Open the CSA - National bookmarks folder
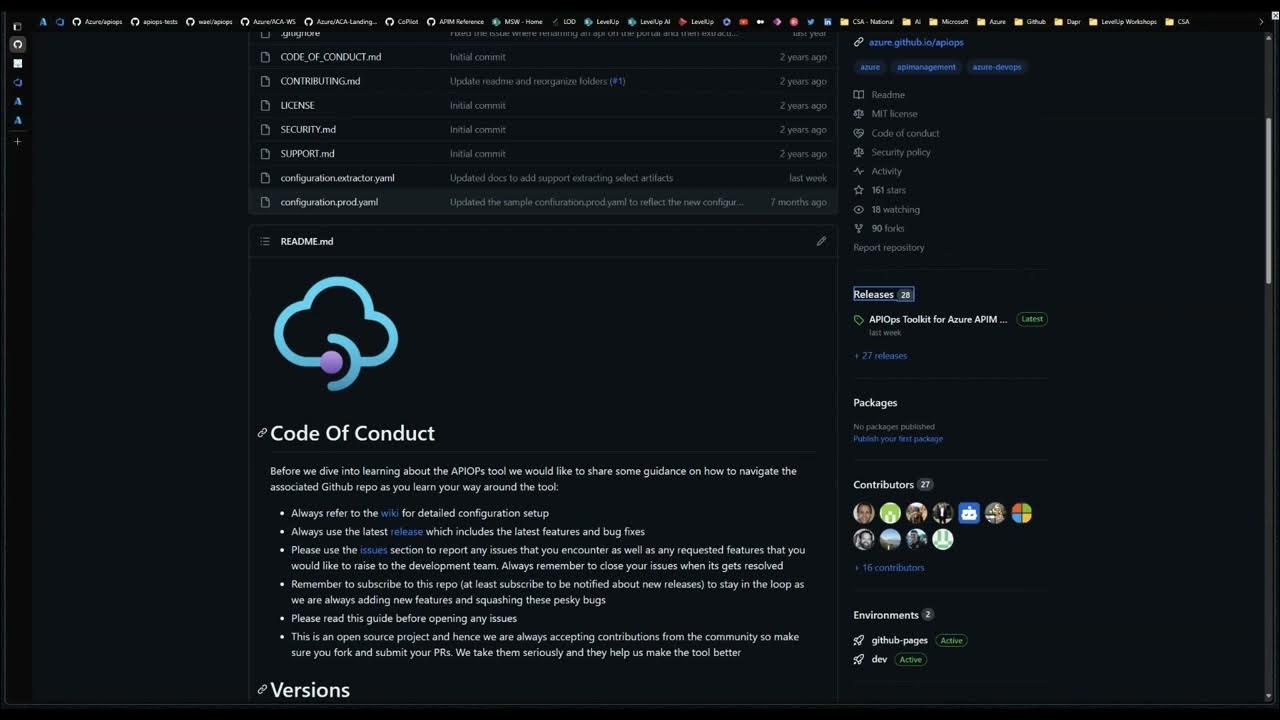Image resolution: width=1280 pixels, height=720 pixels. (867, 21)
